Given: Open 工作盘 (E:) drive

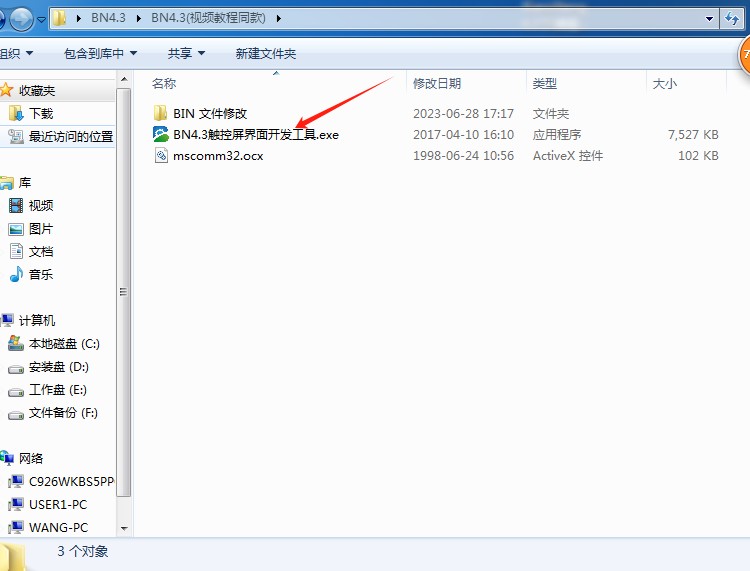Looking at the screenshot, I should (x=57, y=389).
